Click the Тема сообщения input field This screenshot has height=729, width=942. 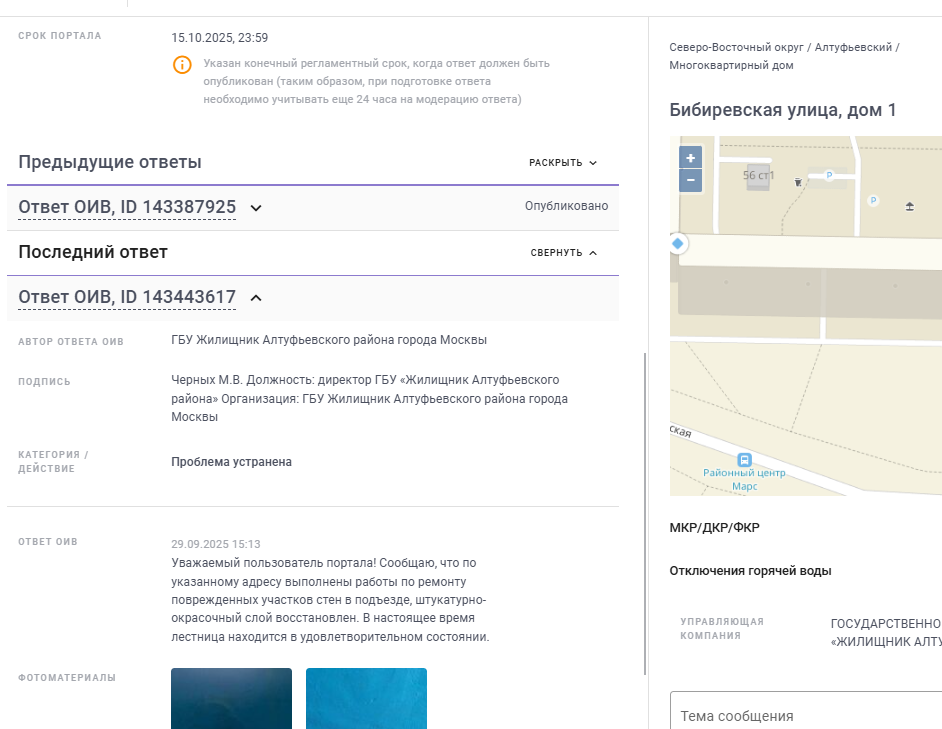pos(806,712)
